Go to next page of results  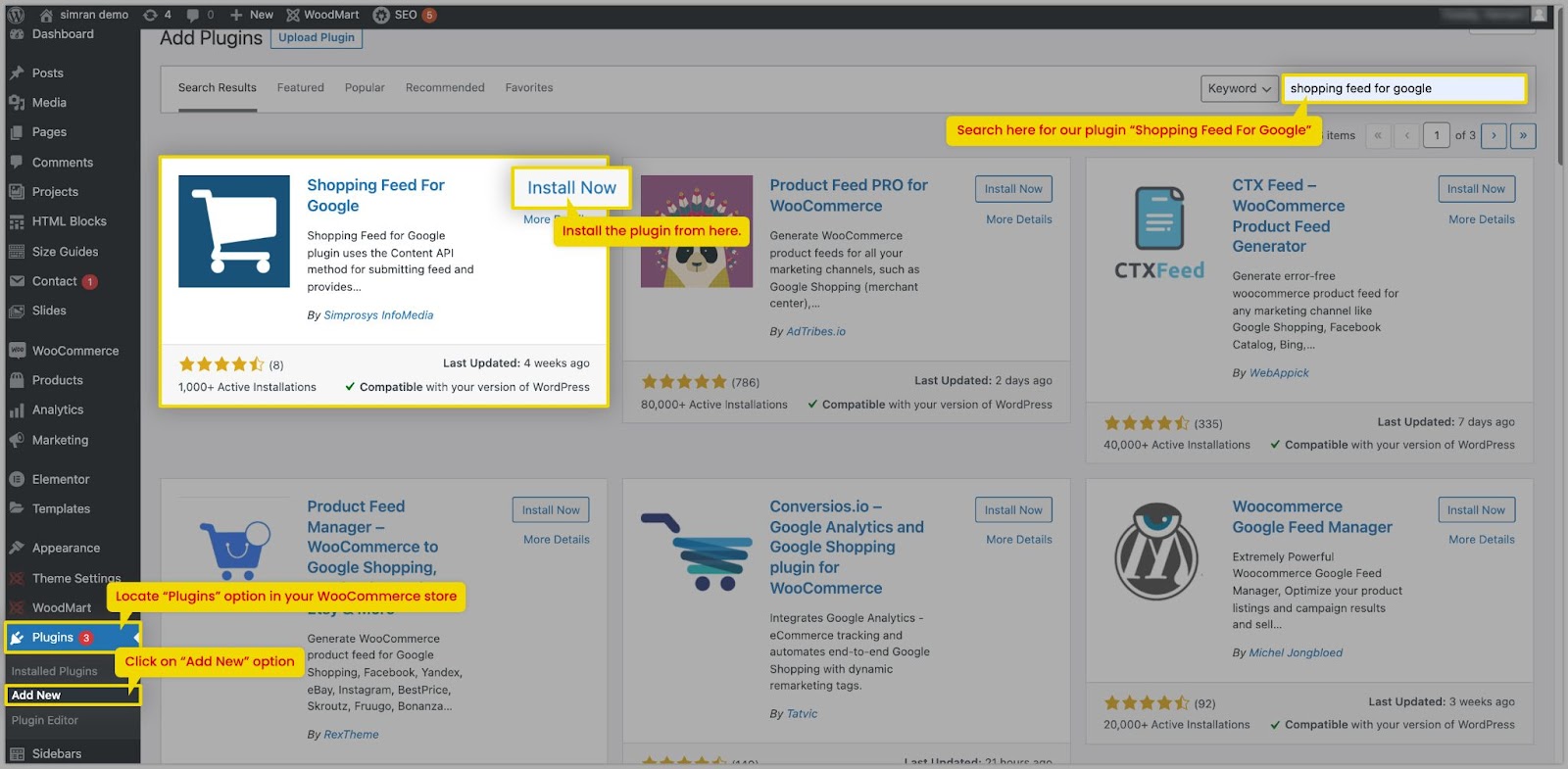(x=1494, y=135)
